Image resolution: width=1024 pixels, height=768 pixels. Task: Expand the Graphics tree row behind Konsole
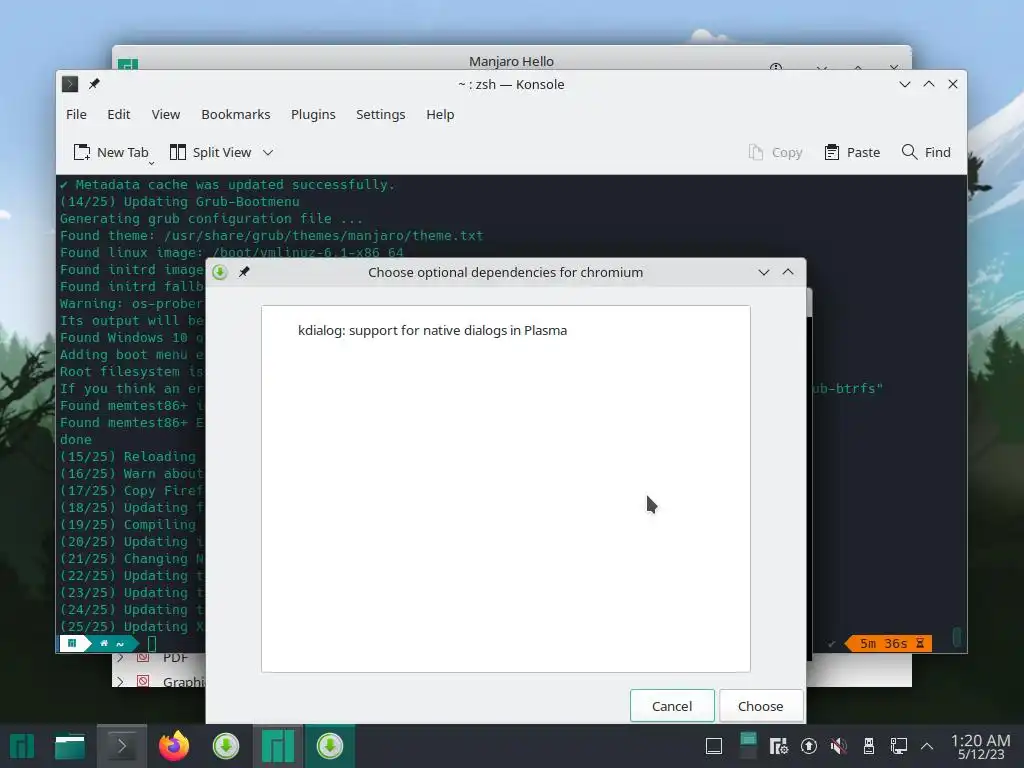[x=120, y=681]
